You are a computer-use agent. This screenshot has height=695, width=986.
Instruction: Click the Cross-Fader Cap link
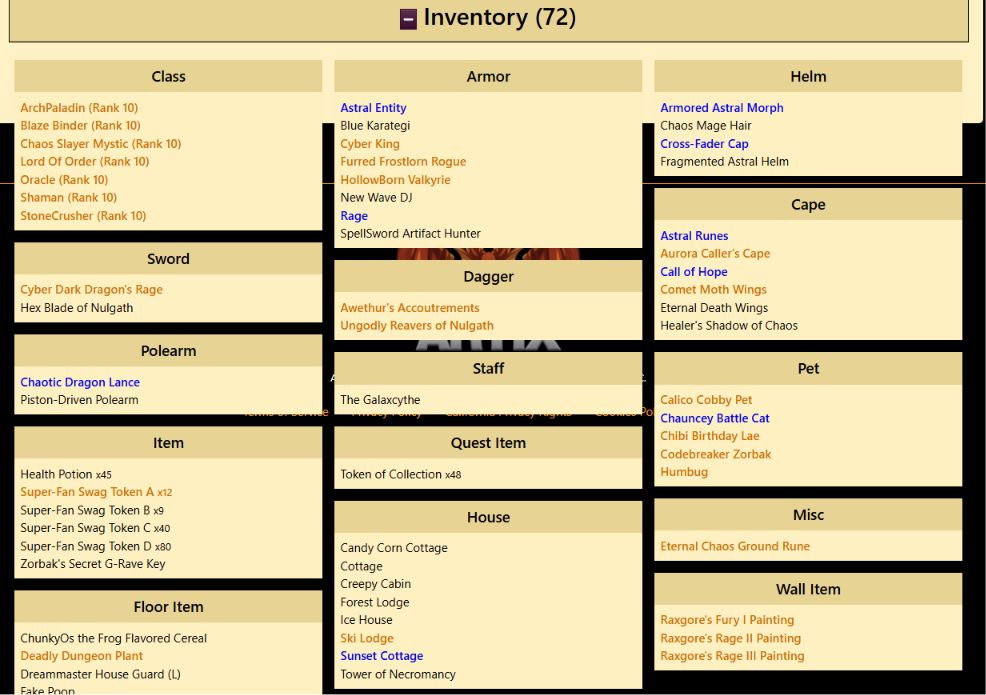704,144
